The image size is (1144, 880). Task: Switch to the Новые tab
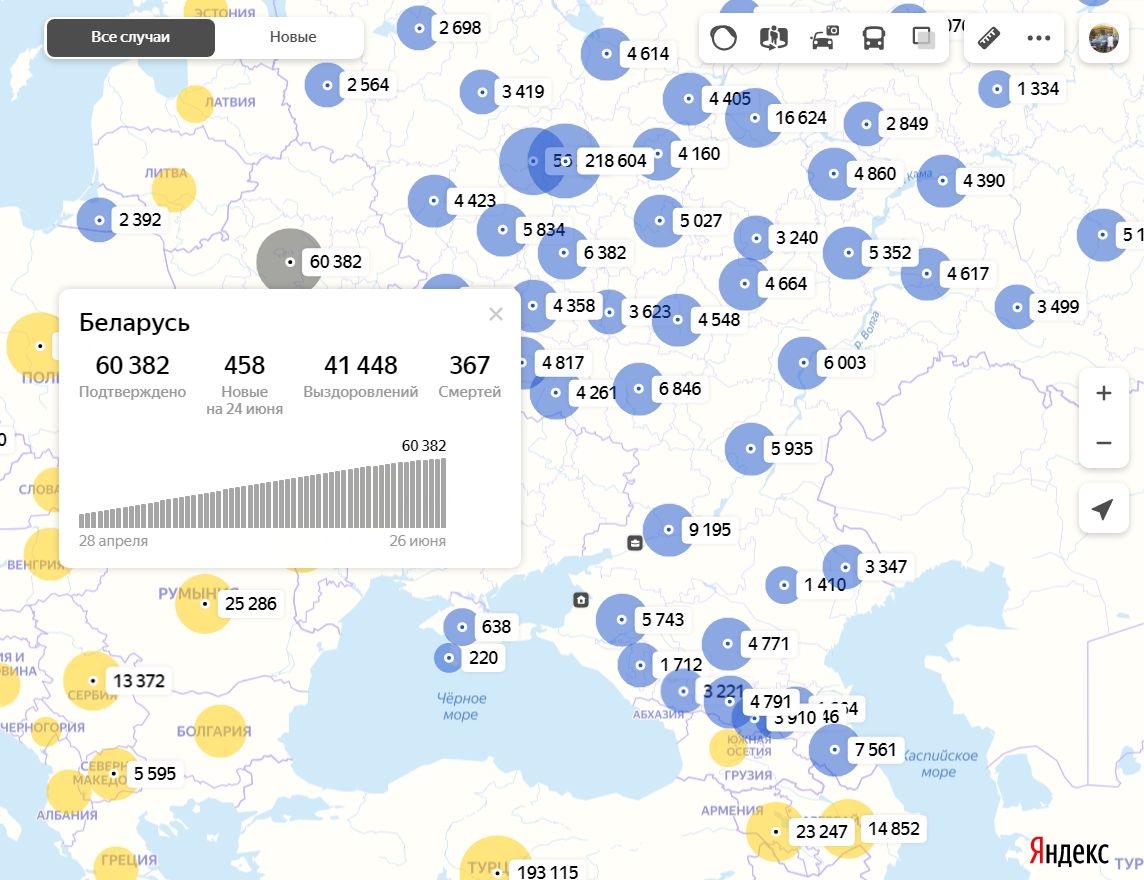coord(293,37)
